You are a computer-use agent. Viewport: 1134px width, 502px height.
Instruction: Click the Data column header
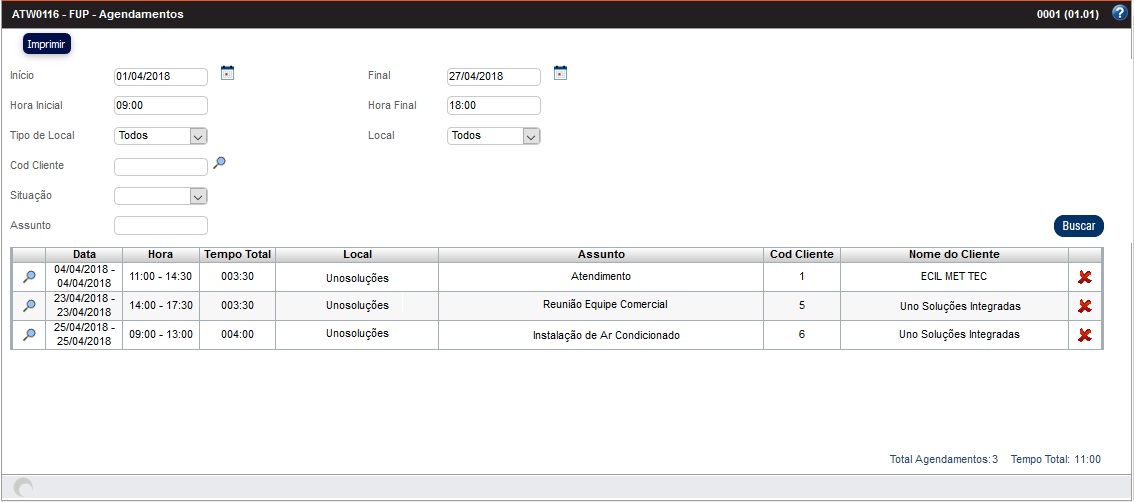84,255
